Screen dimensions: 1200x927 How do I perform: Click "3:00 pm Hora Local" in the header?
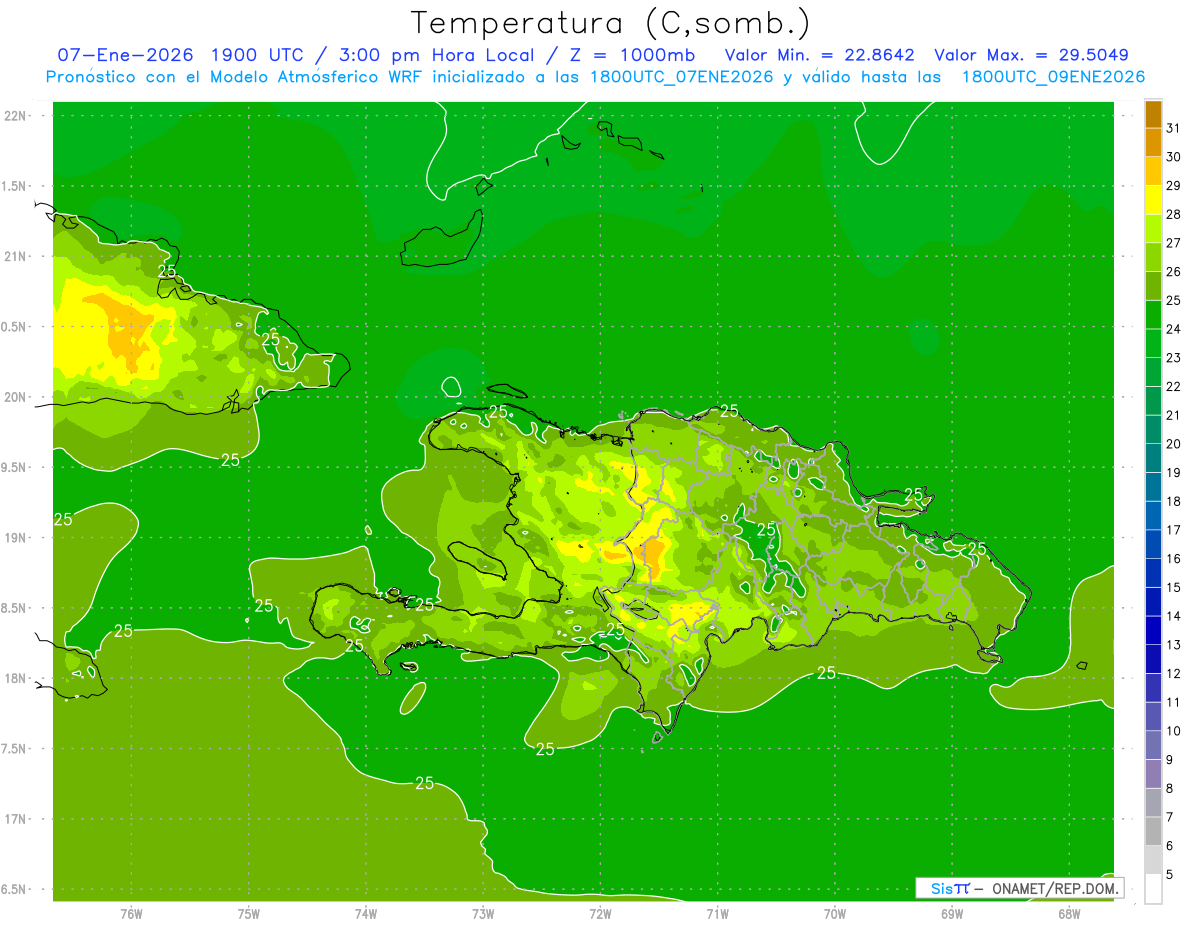click(x=446, y=55)
